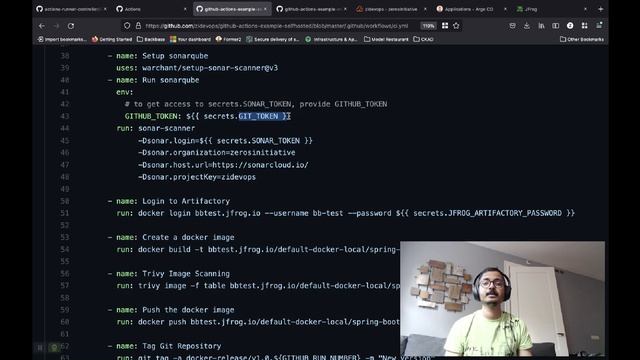
Task: Open the Infrastructure & Ap... bookmark
Action: pos(331,39)
